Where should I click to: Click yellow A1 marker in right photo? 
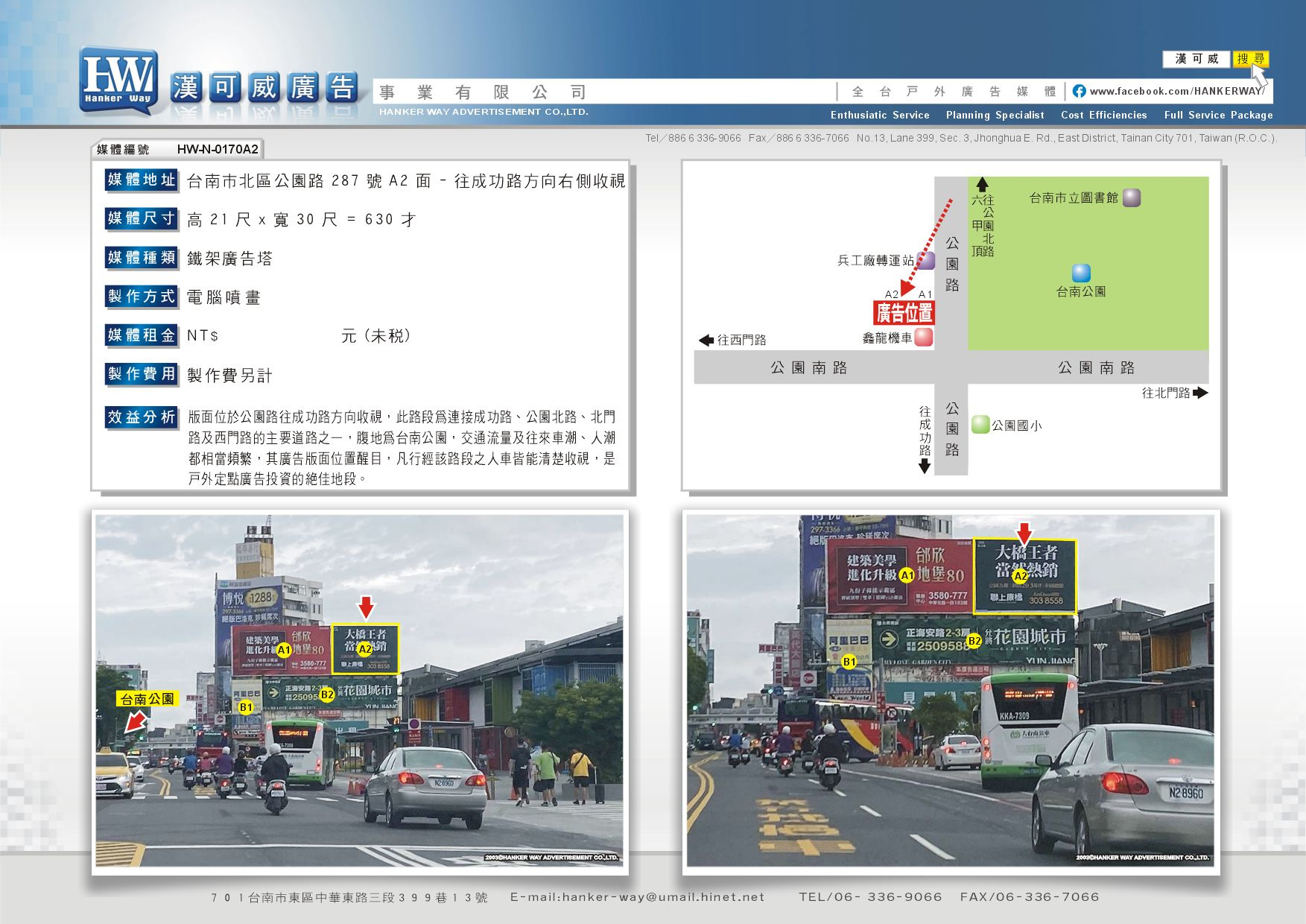907,575
